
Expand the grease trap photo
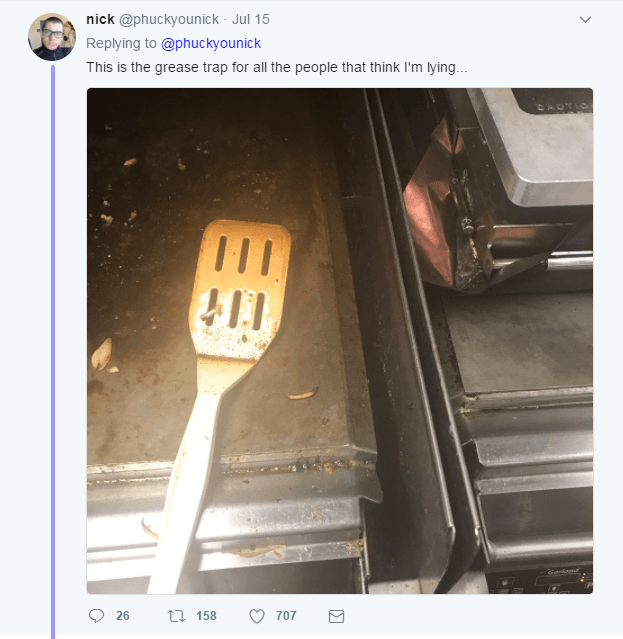[340, 340]
